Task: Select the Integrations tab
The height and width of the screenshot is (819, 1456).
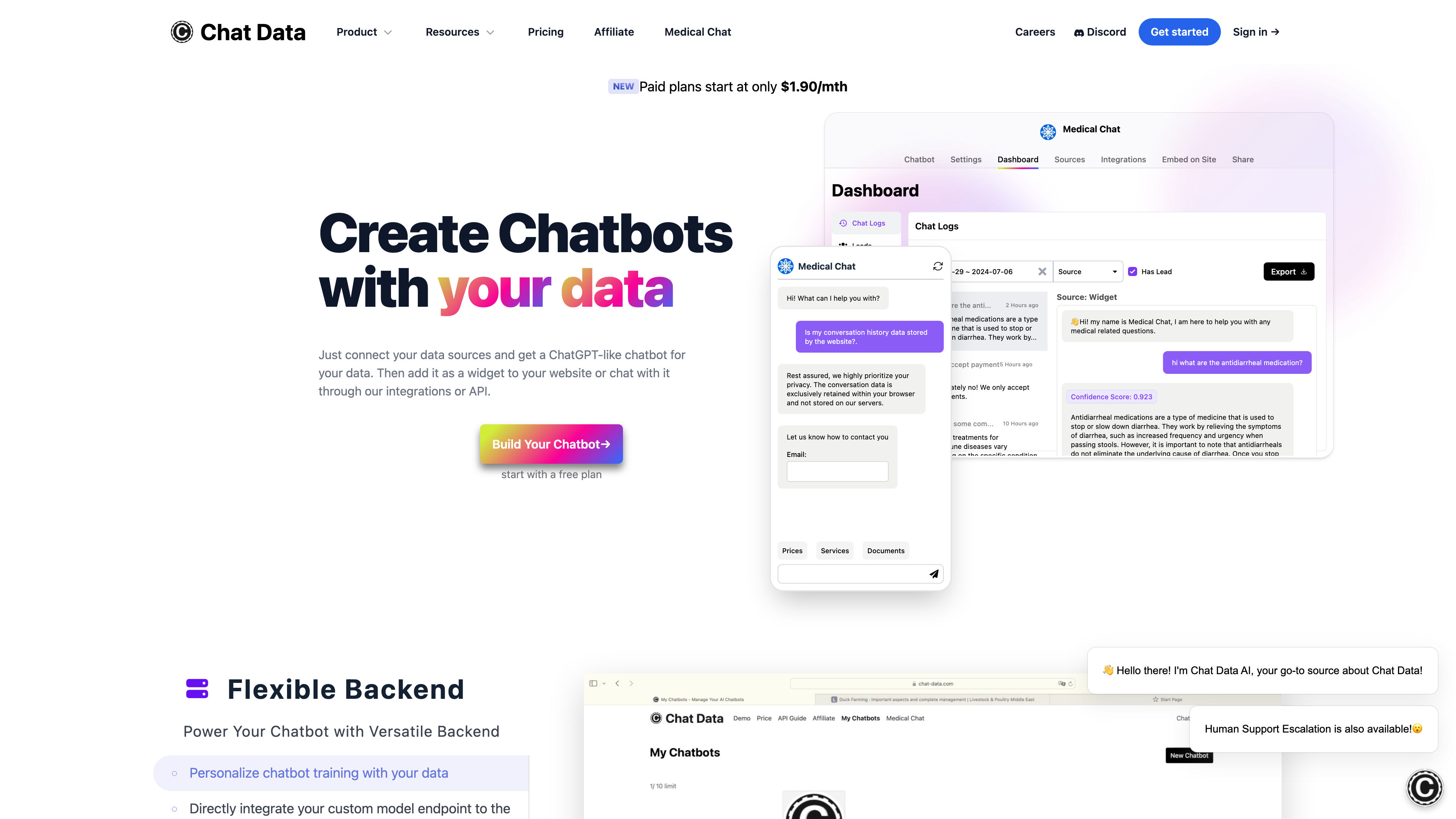Action: point(1122,159)
